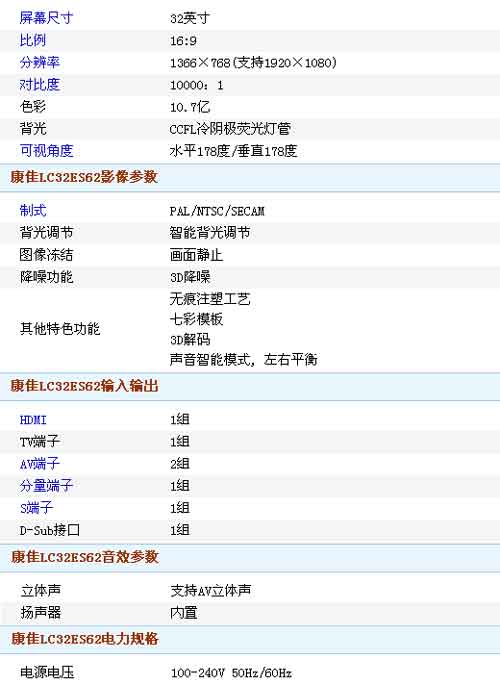Click the 背光调节 label
Screen dimensions: 500x685
(x=46, y=232)
